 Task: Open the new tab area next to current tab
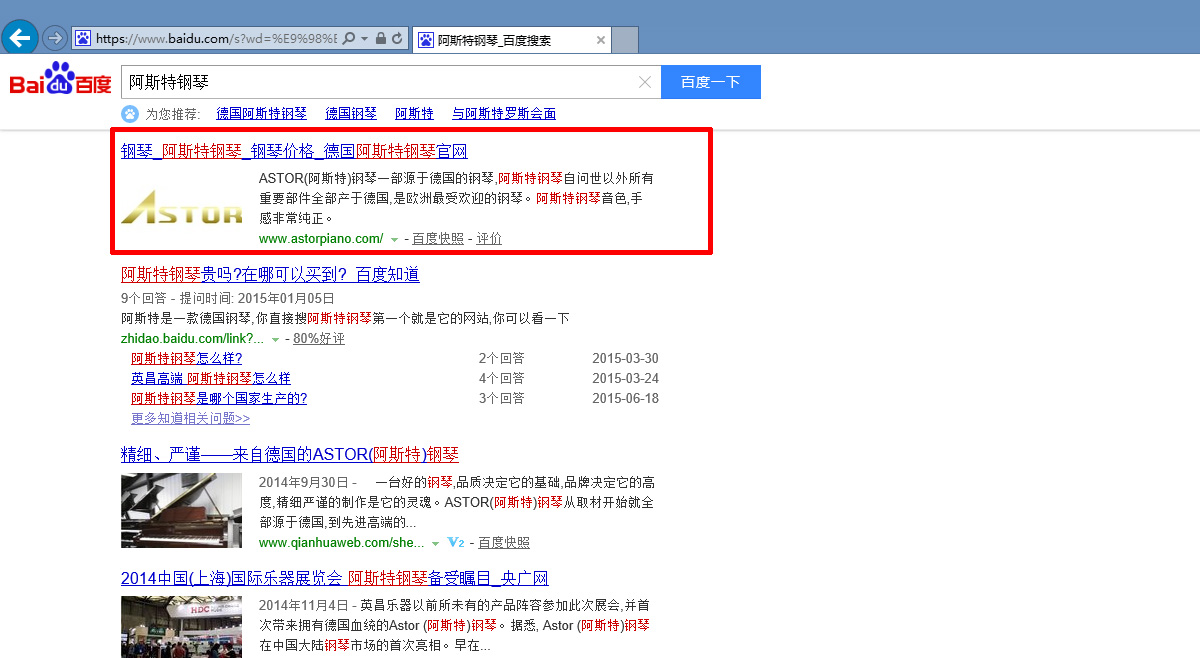(624, 40)
